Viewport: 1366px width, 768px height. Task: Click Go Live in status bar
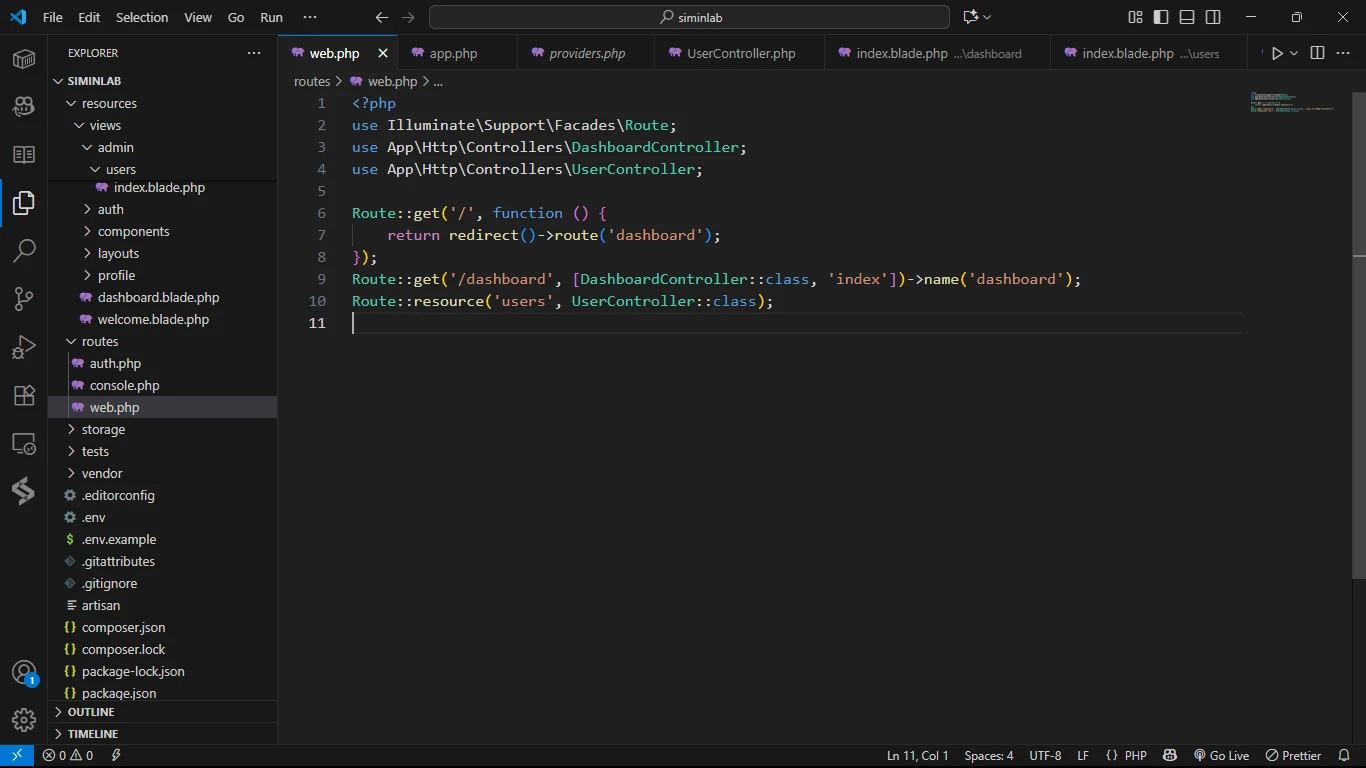coord(1221,756)
